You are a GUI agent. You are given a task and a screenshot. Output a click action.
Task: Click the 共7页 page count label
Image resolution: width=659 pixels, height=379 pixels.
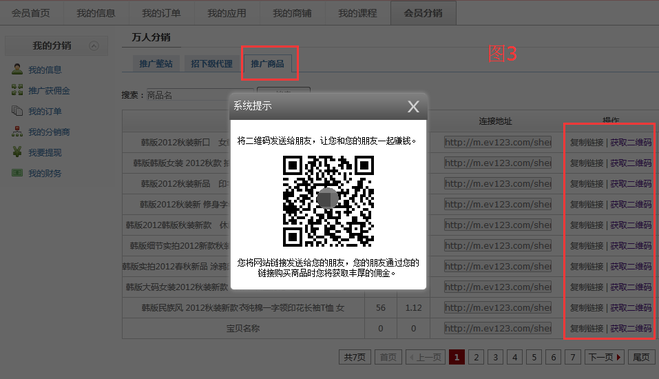[x=355, y=357]
